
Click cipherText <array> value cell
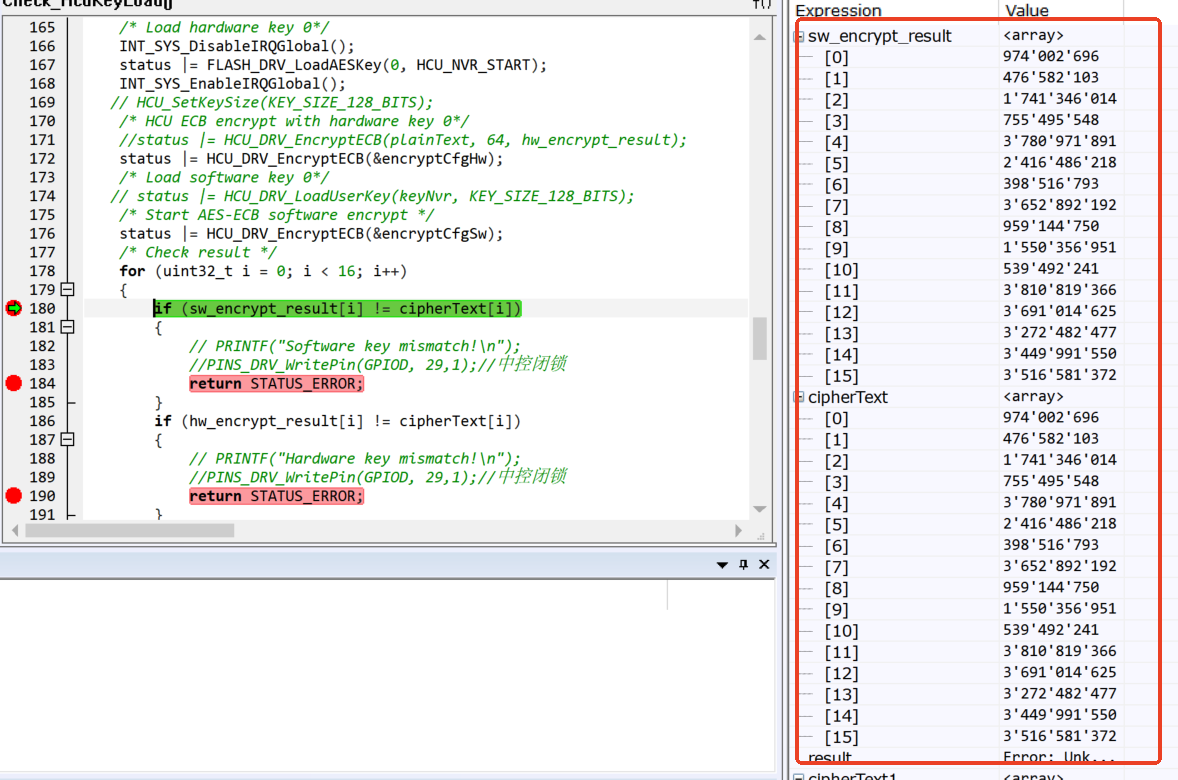pos(1033,397)
